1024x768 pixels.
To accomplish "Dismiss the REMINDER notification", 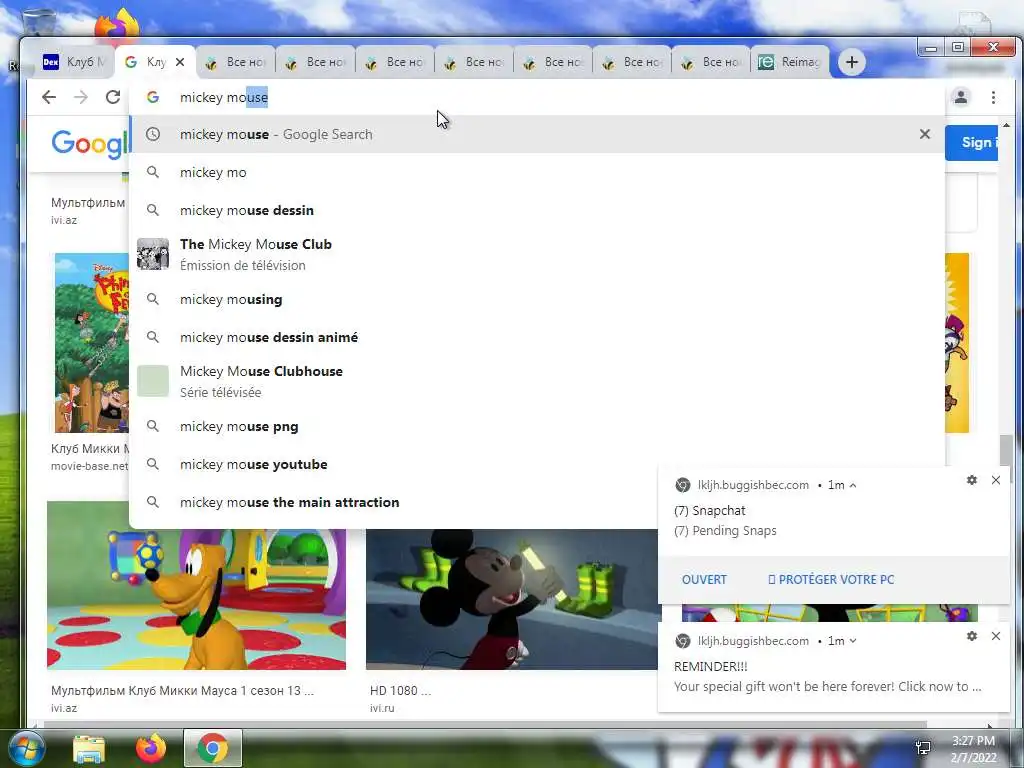I will tap(996, 636).
